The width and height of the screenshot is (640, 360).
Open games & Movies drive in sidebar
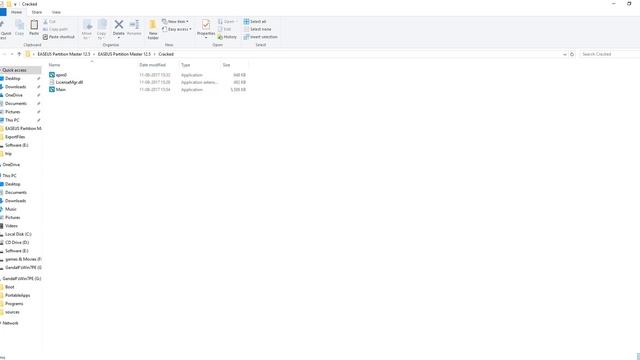click(x=23, y=260)
